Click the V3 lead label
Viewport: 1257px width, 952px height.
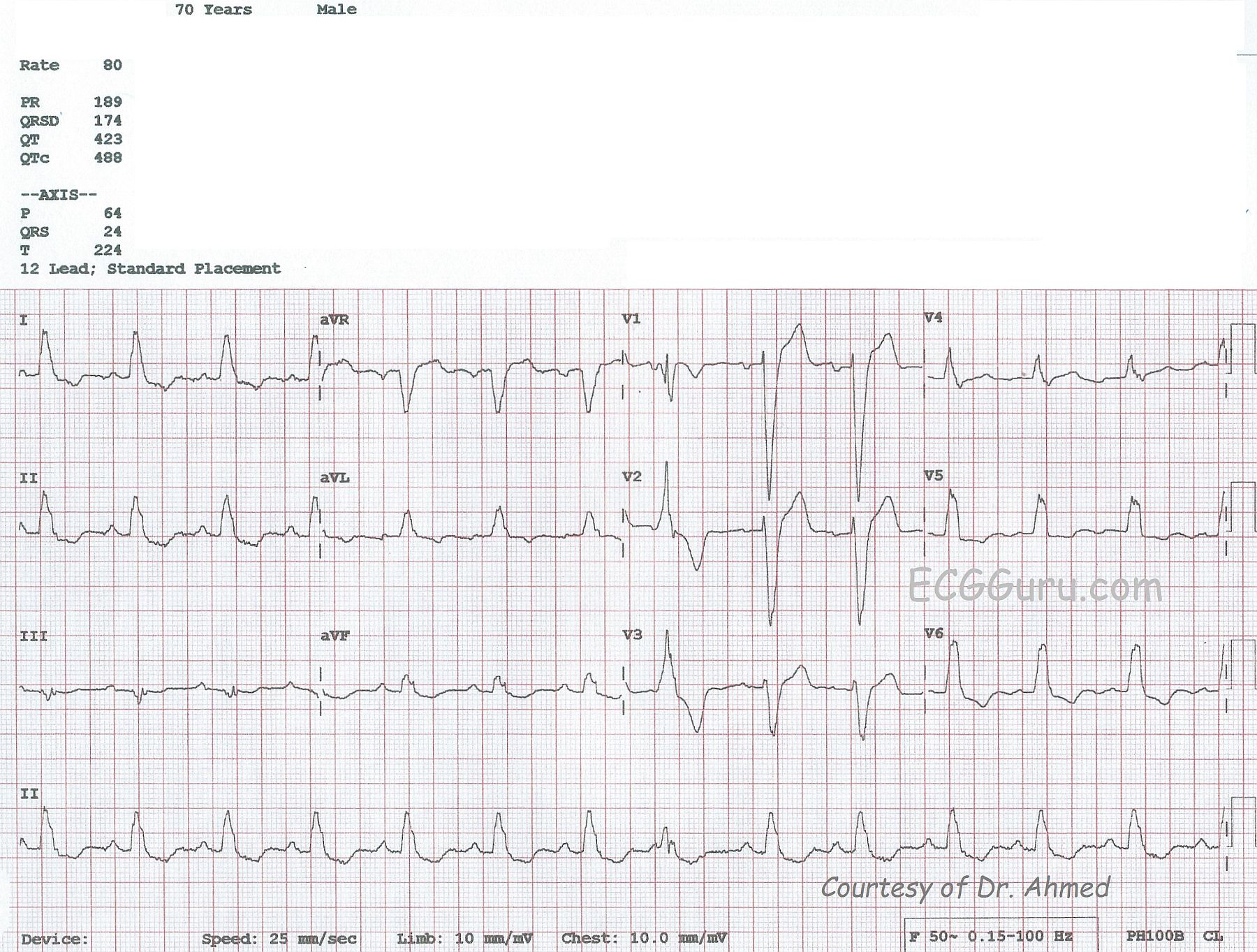631,635
